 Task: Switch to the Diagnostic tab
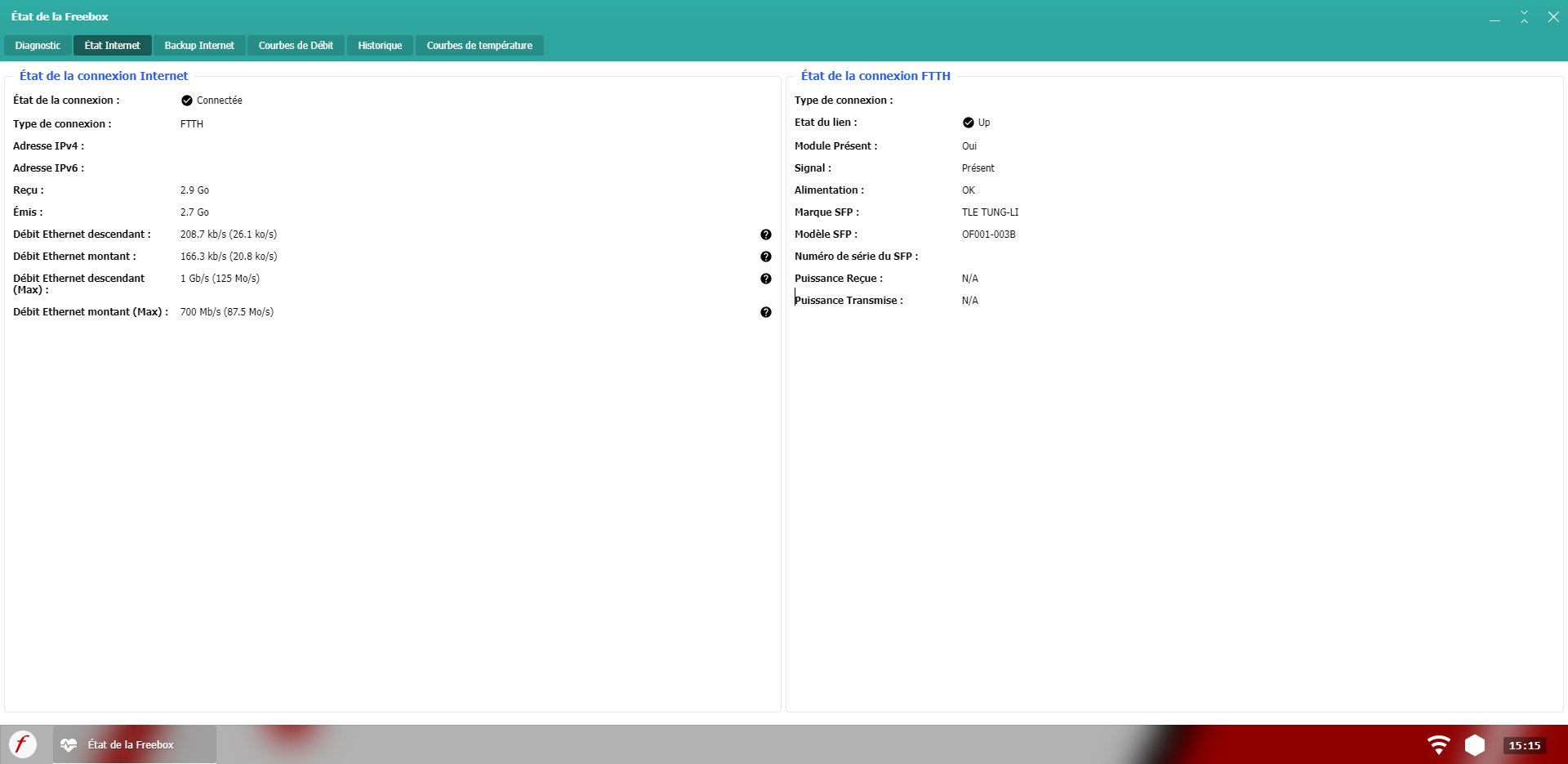click(x=38, y=46)
